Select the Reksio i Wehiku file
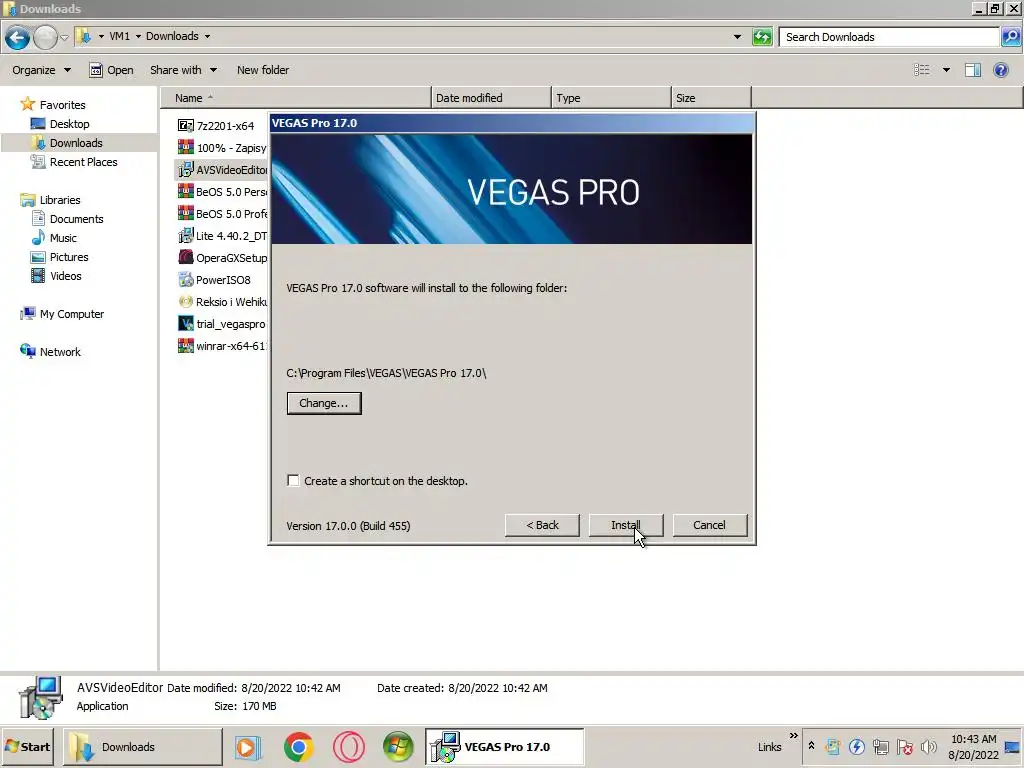Viewport: 1024px width, 768px height. coord(222,302)
